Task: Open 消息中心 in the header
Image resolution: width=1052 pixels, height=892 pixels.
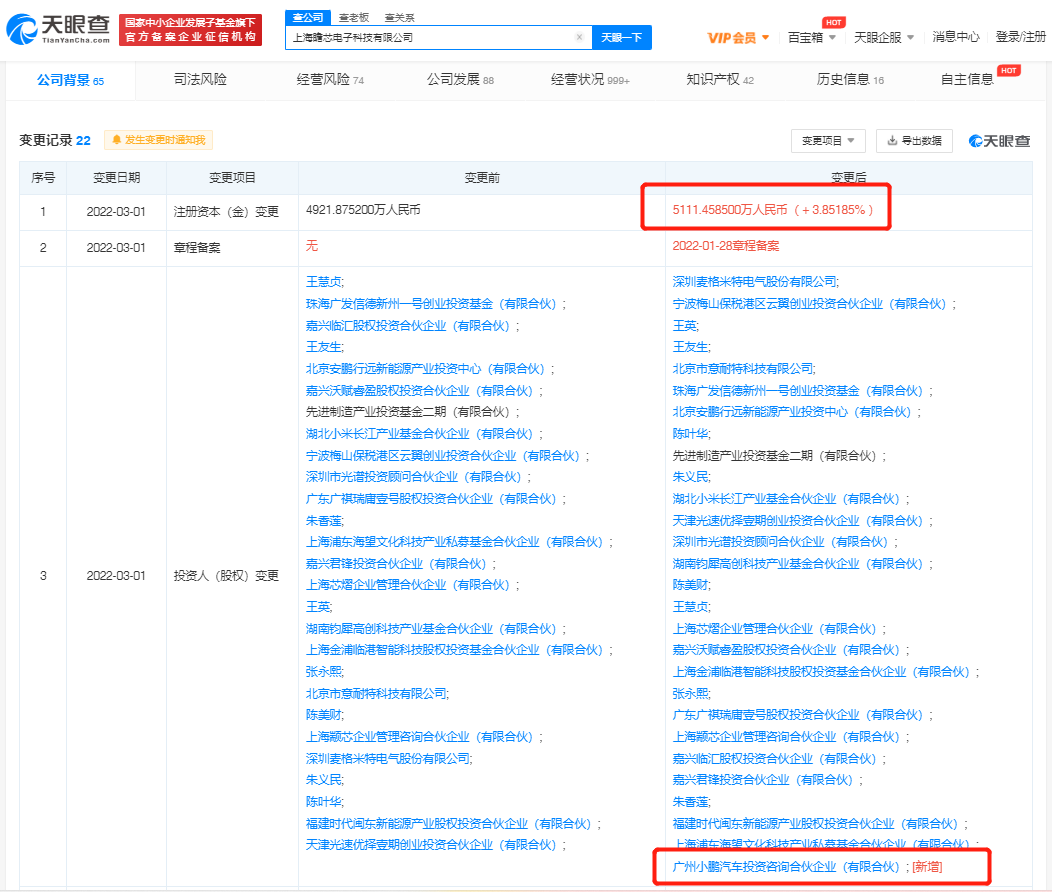Action: pos(955,37)
